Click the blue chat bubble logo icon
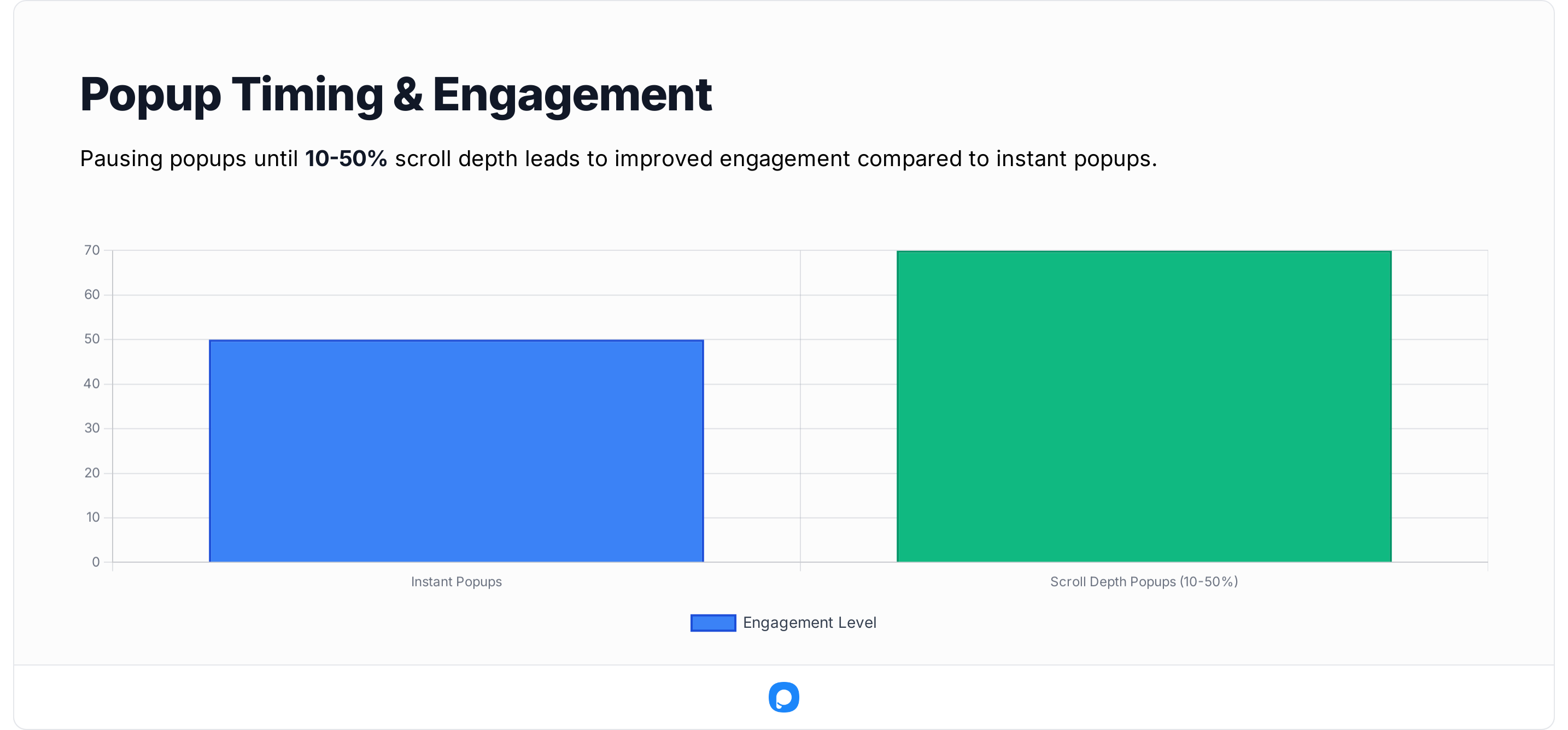 pyautogui.click(x=783, y=697)
